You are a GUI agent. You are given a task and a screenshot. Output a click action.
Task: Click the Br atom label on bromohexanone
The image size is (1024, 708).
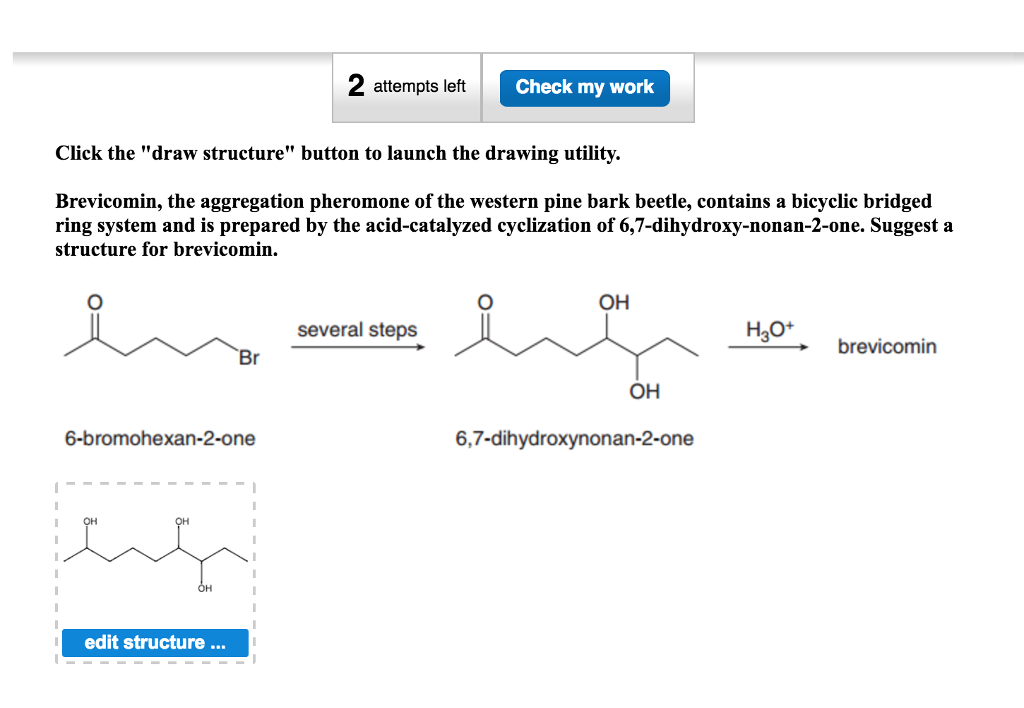(x=246, y=358)
